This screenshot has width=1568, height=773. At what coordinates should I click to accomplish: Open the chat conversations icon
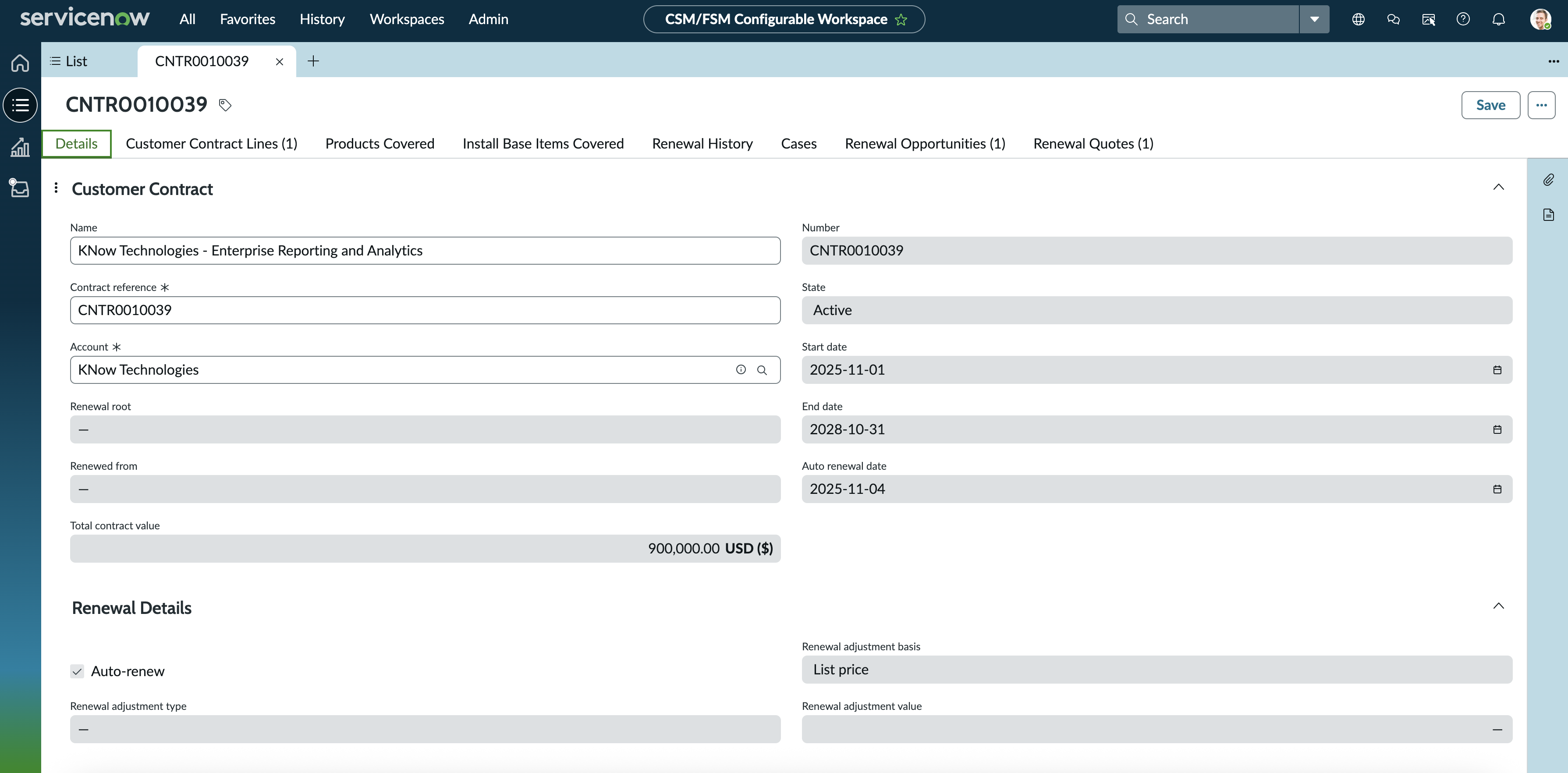point(1393,19)
